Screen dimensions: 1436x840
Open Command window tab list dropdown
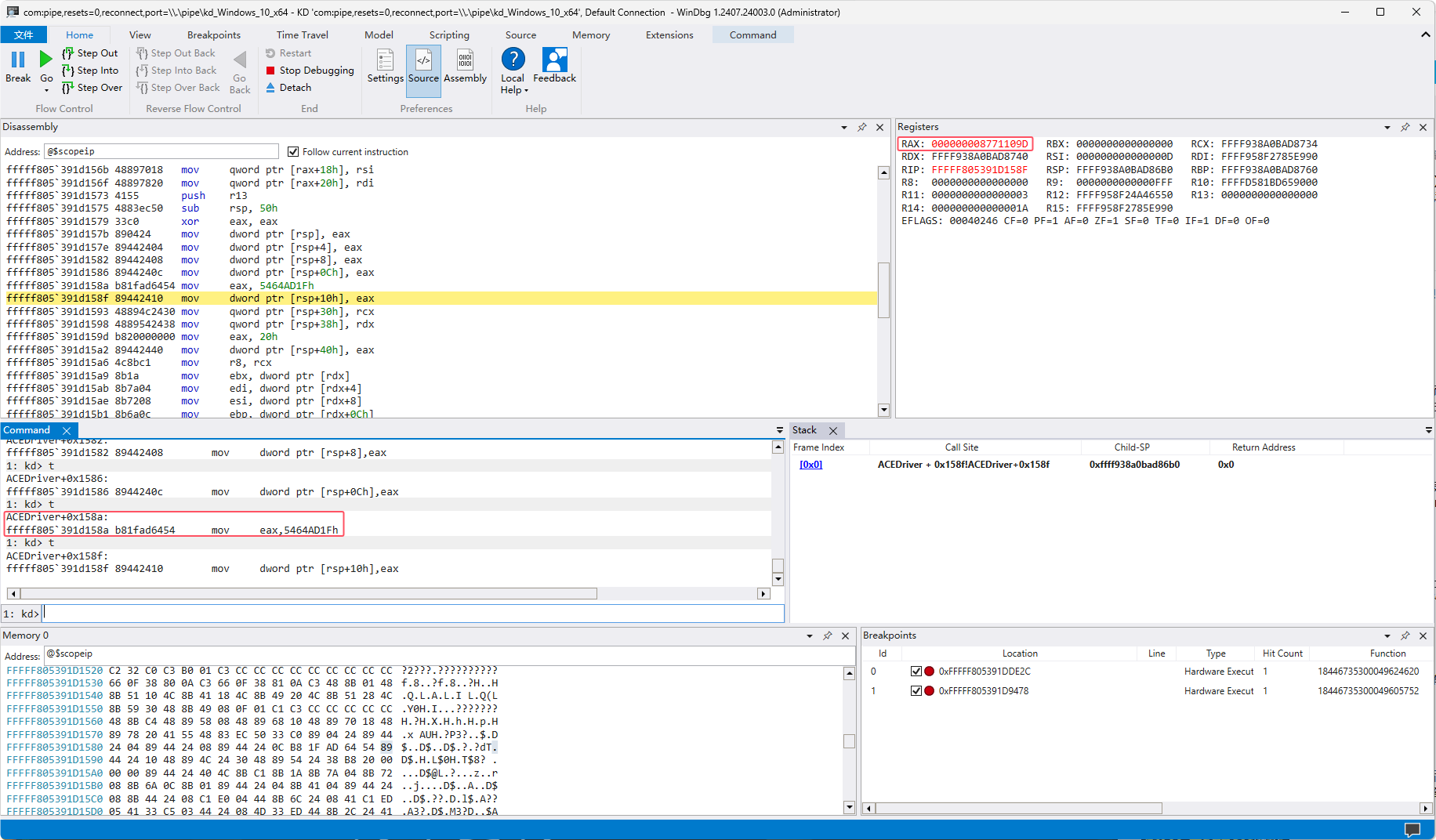point(779,430)
